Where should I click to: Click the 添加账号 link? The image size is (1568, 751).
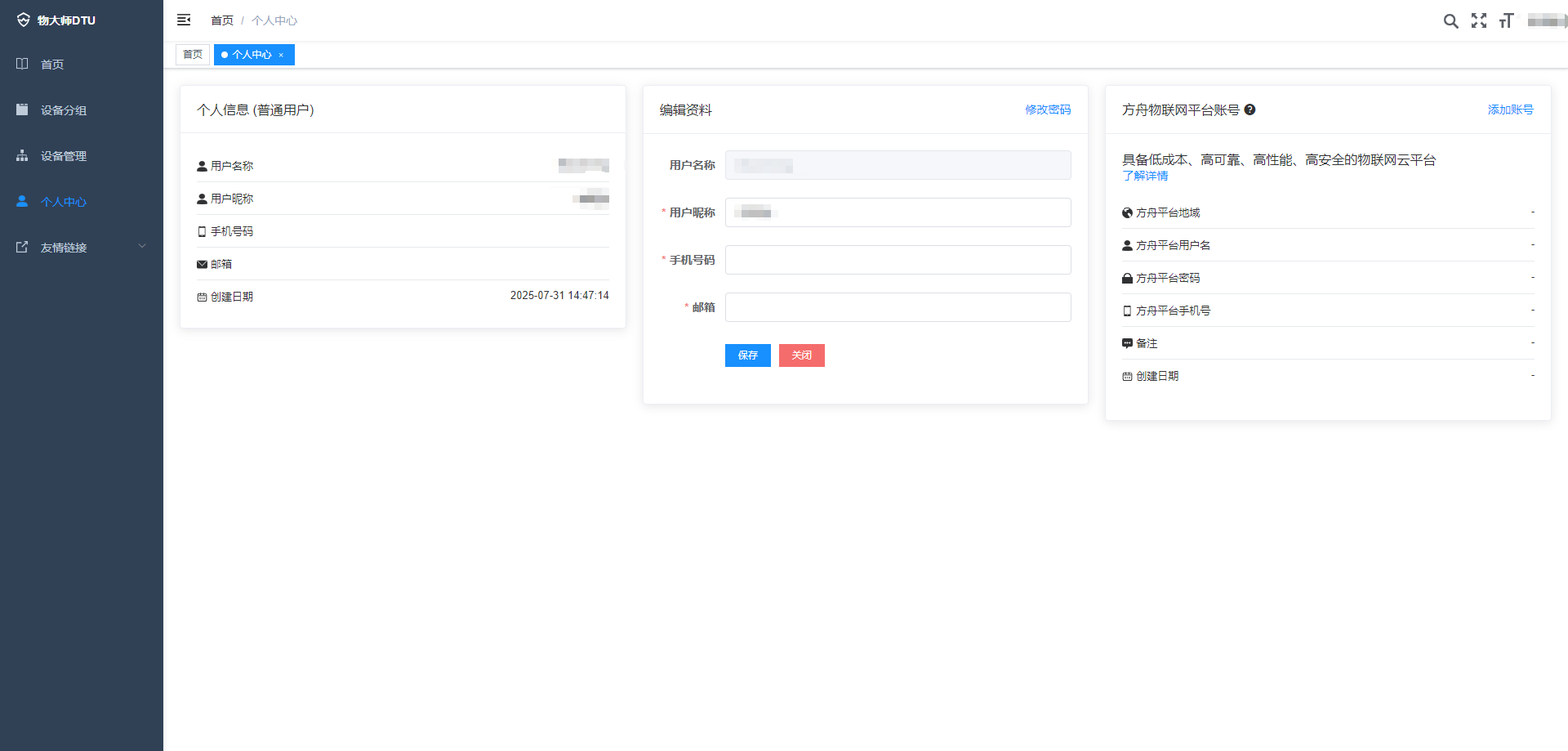(x=1510, y=110)
